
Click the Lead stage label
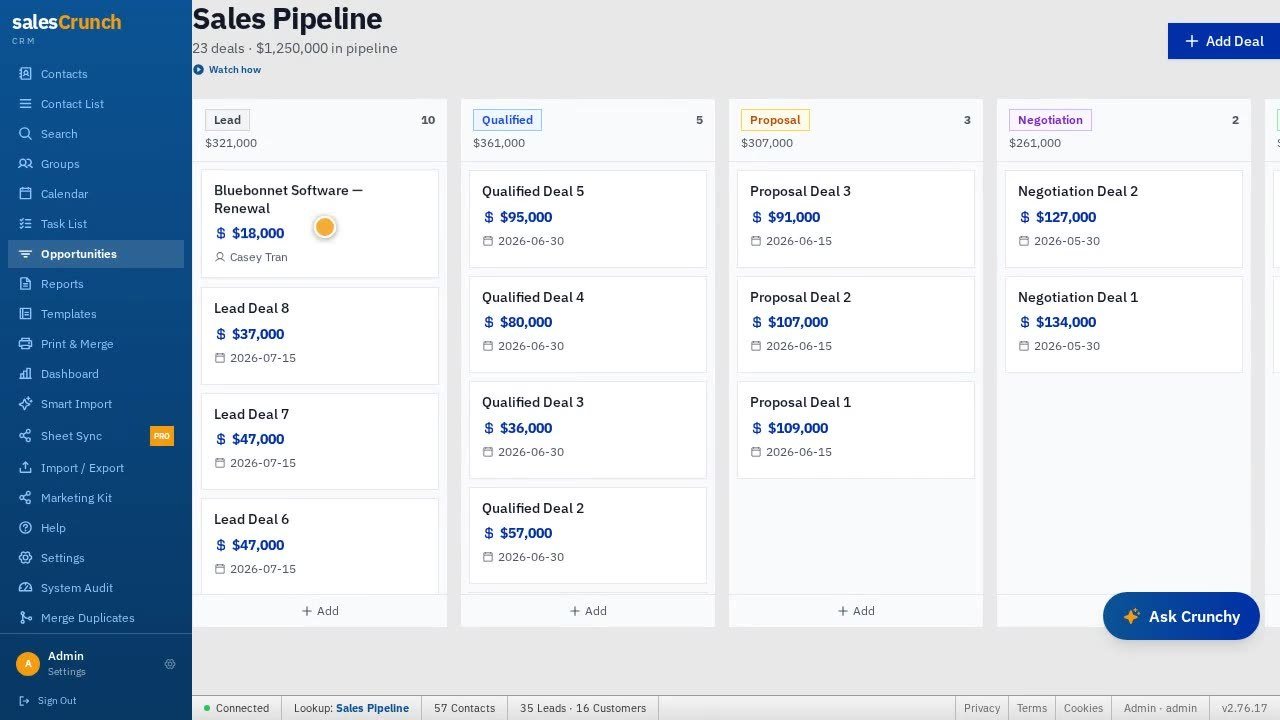[227, 120]
